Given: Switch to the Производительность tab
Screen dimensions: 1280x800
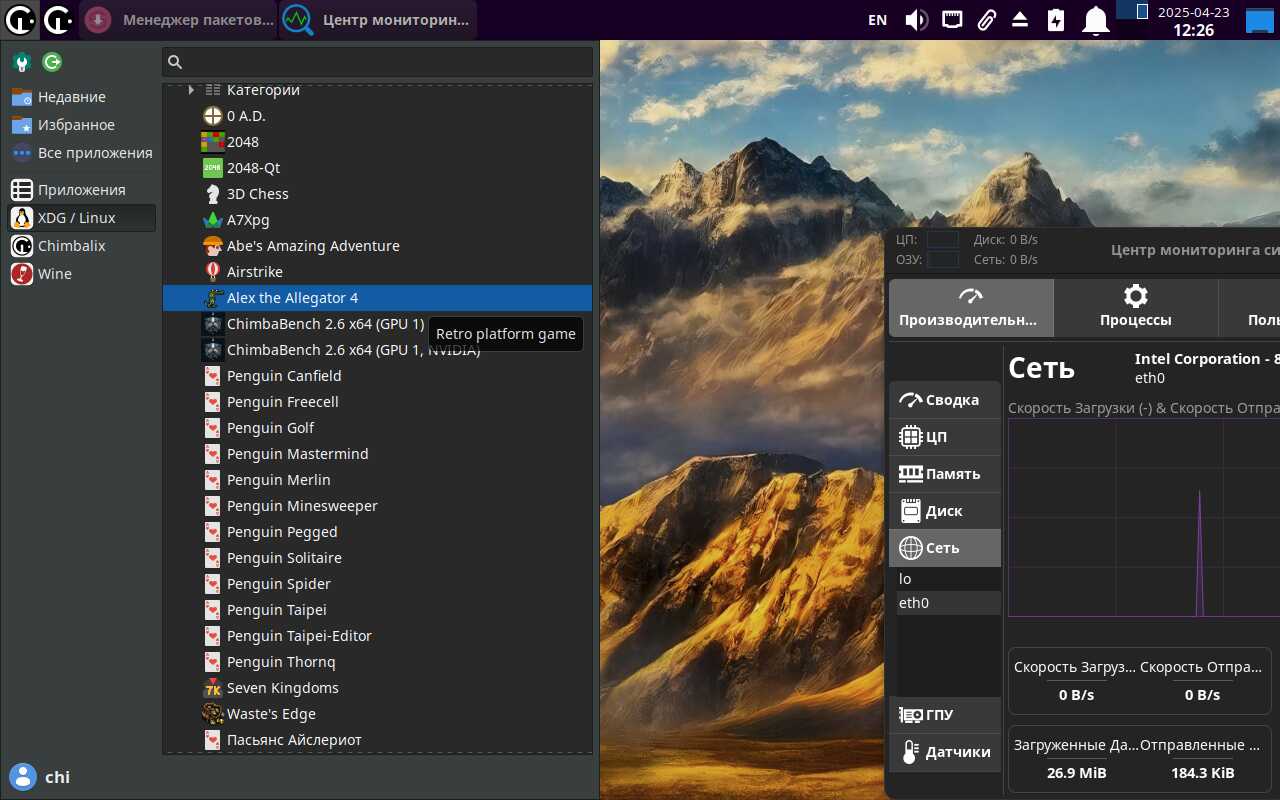Looking at the screenshot, I should click(971, 308).
